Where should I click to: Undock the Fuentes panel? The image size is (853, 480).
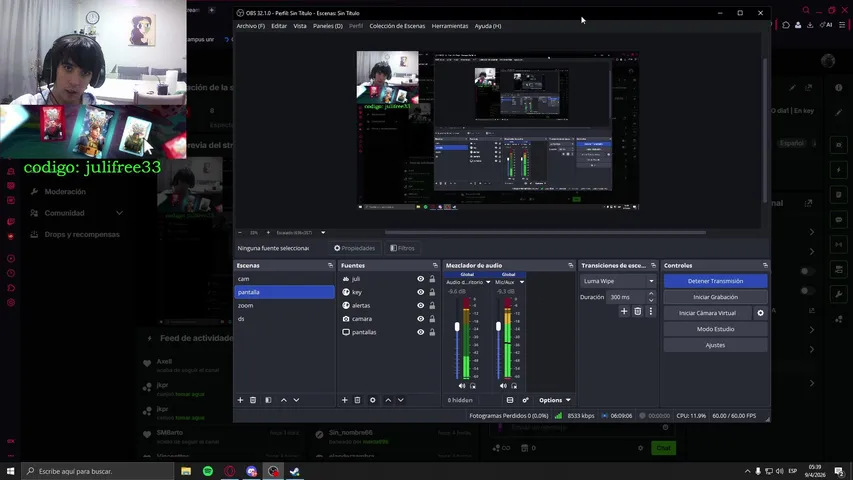pos(435,266)
